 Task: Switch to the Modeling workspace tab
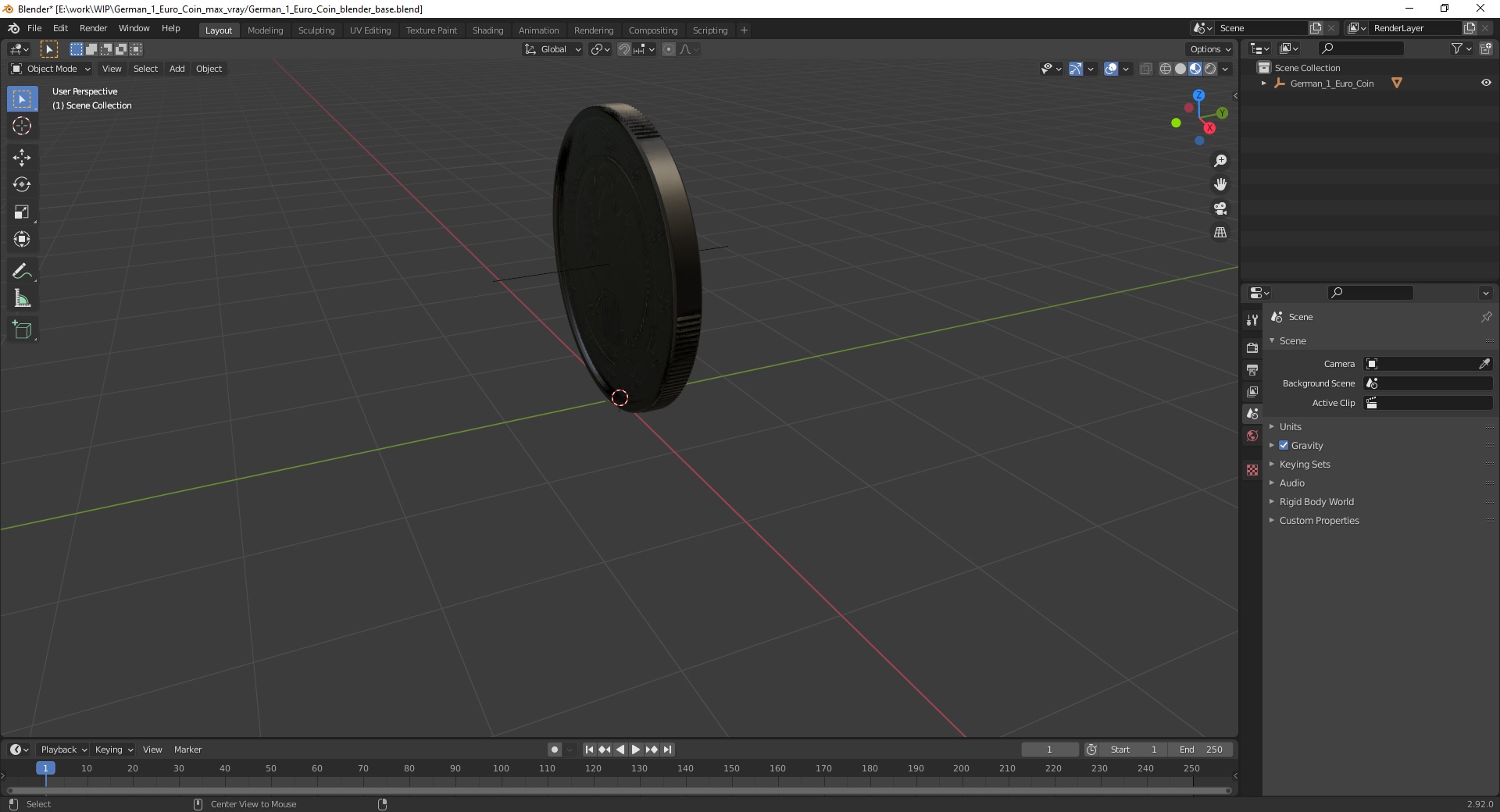pos(266,30)
